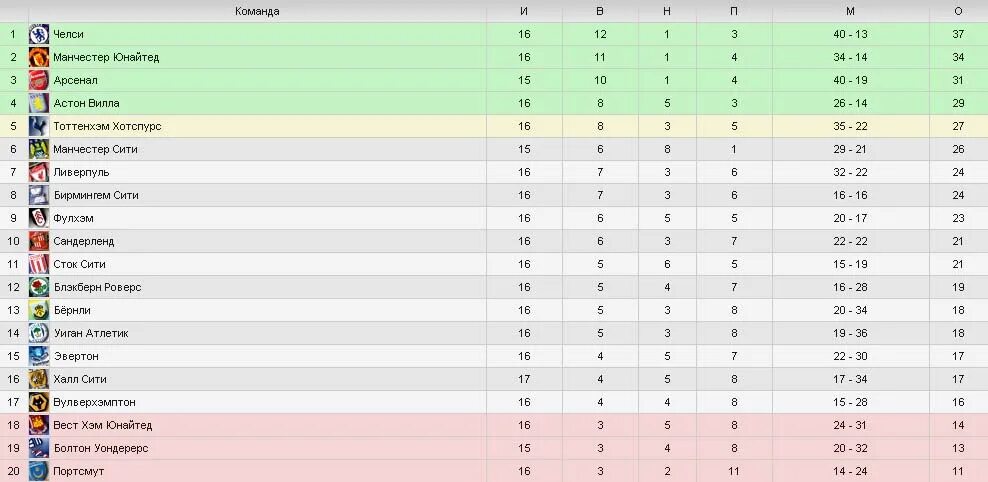Click the Wolverhampton wolf badge icon

coord(38,402)
